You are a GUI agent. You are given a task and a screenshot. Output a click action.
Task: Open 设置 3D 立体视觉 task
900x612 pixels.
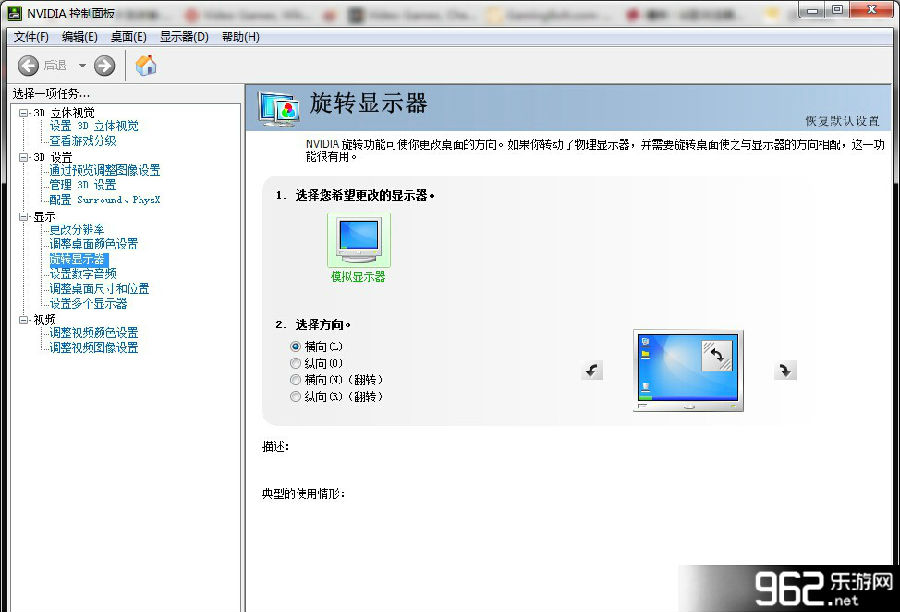click(x=94, y=126)
